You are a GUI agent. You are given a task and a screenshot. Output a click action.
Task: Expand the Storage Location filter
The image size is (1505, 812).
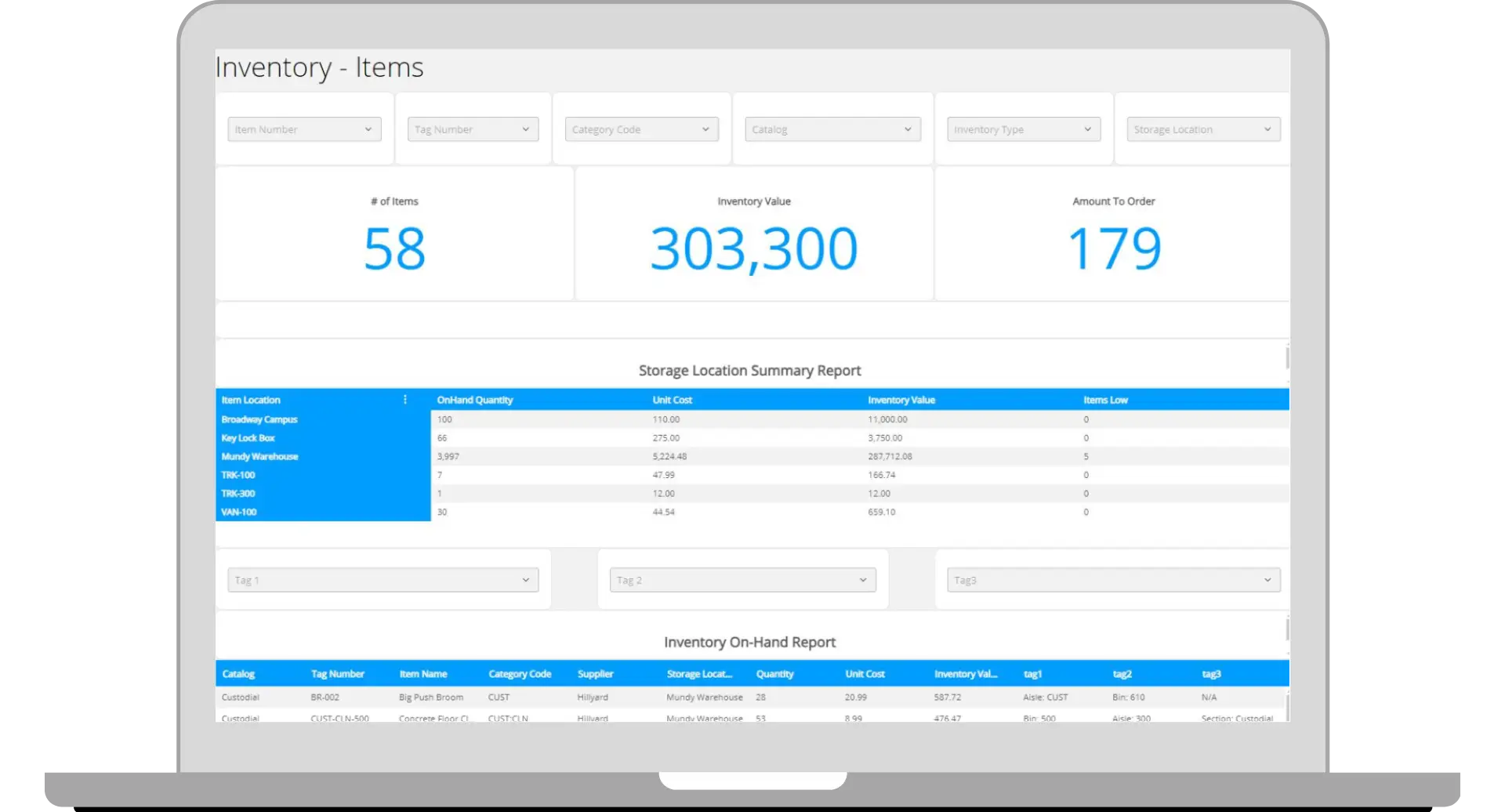[1202, 129]
